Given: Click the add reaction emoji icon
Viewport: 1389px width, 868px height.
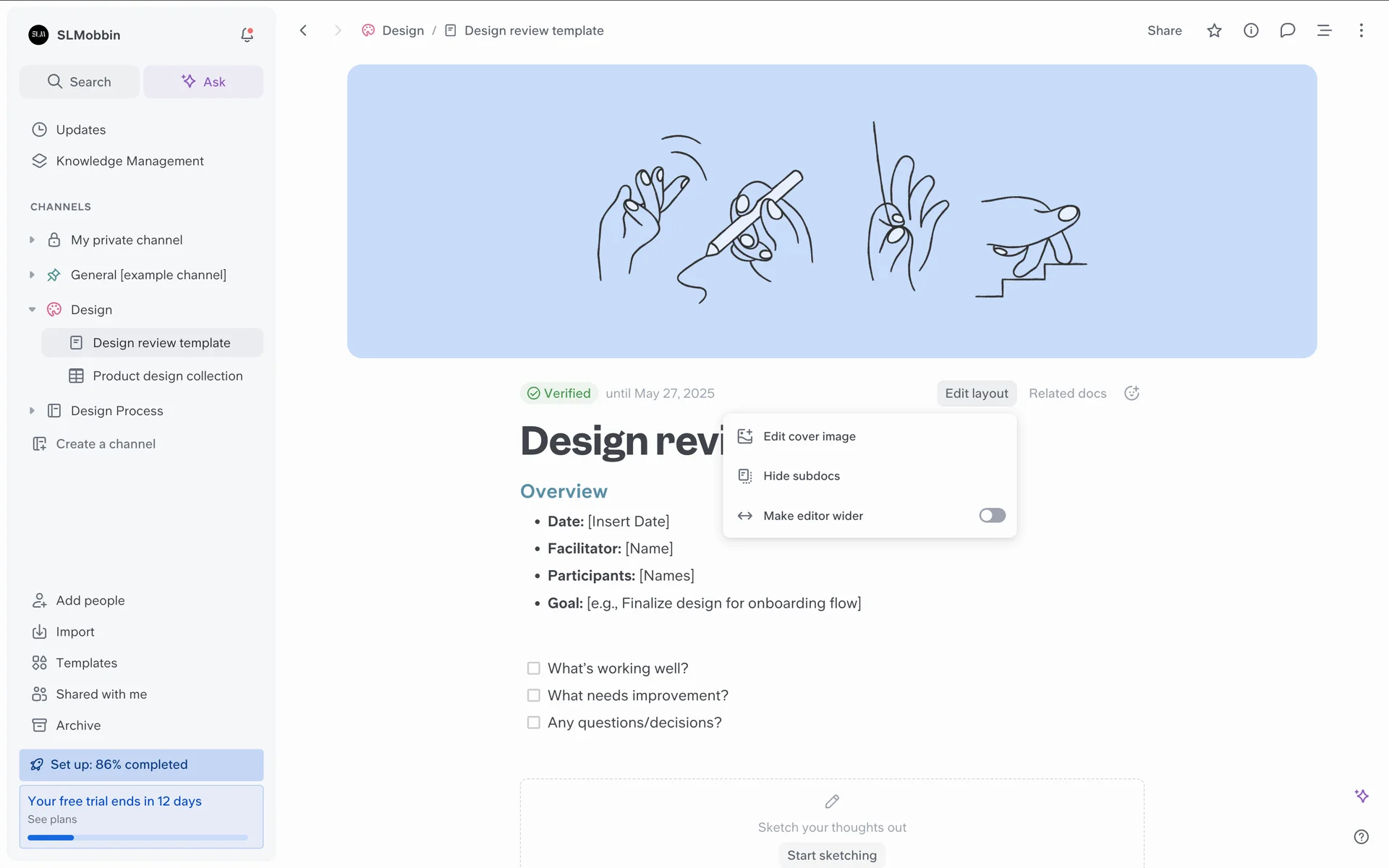Looking at the screenshot, I should [x=1131, y=393].
